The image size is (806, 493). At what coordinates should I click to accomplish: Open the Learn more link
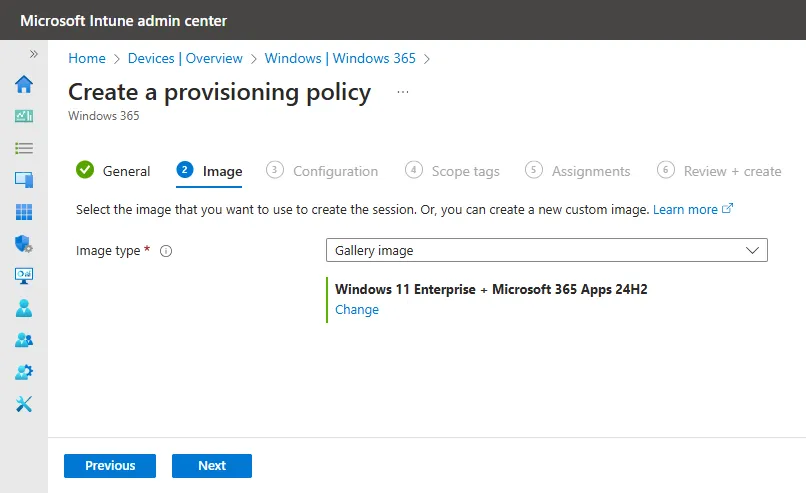[x=692, y=209]
